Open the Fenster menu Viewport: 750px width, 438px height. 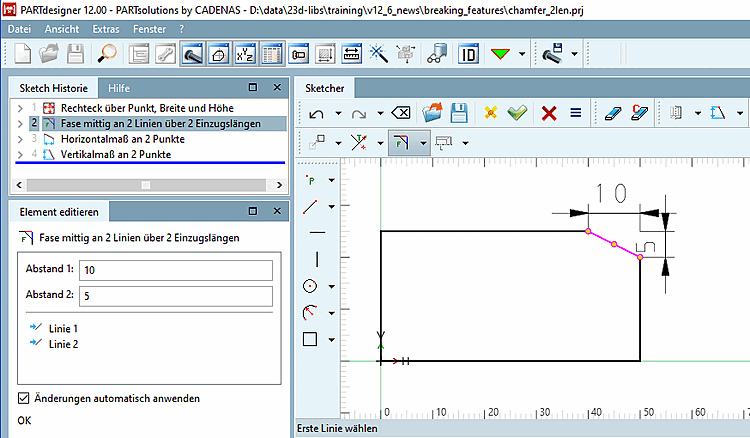pyautogui.click(x=149, y=29)
